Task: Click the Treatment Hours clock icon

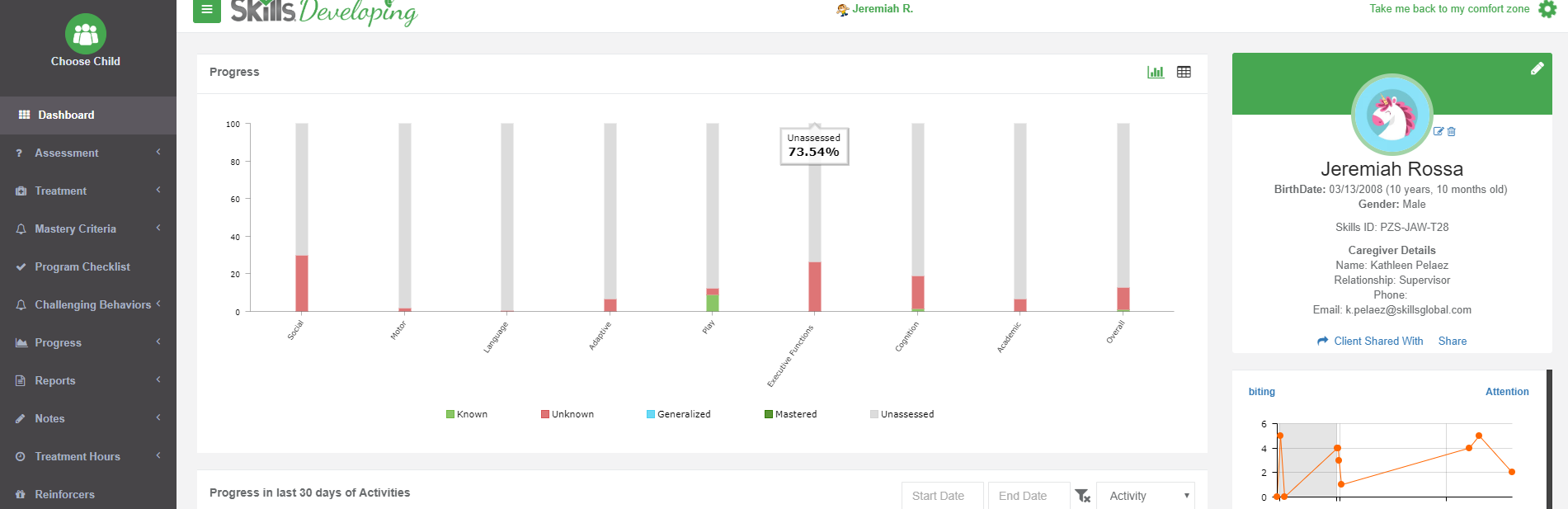Action: tap(21, 456)
